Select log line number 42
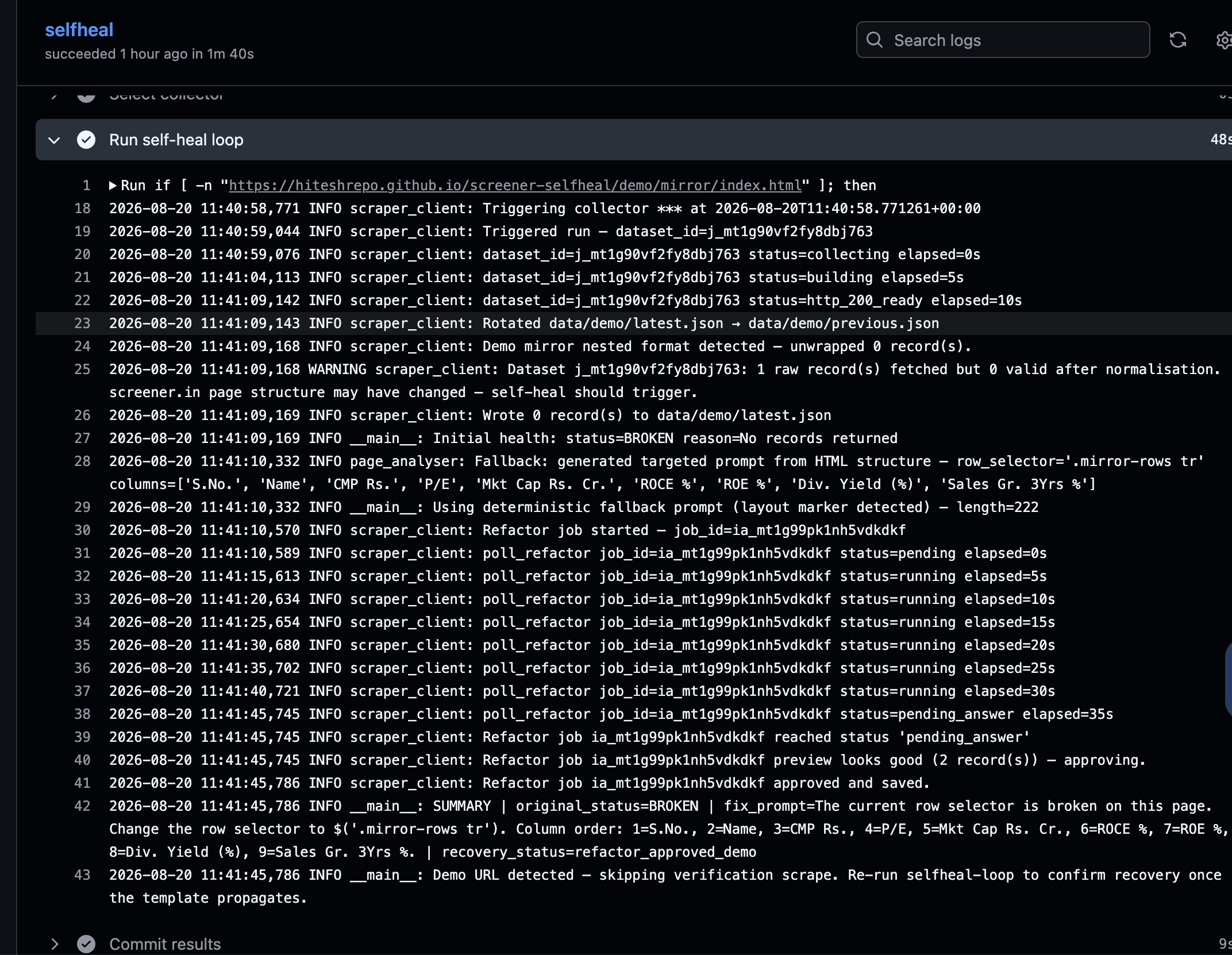 pos(82,806)
